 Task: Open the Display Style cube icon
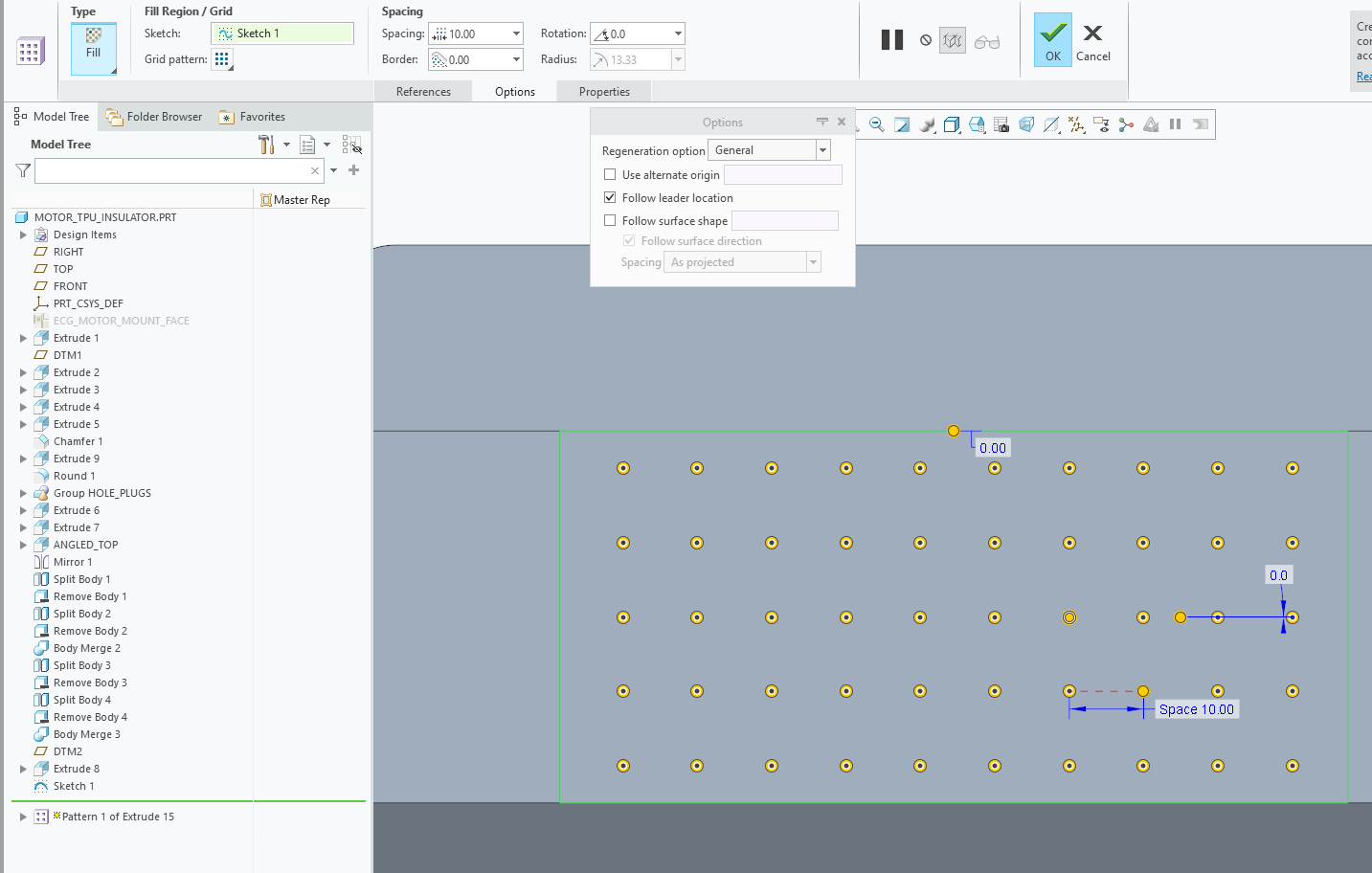coord(952,123)
